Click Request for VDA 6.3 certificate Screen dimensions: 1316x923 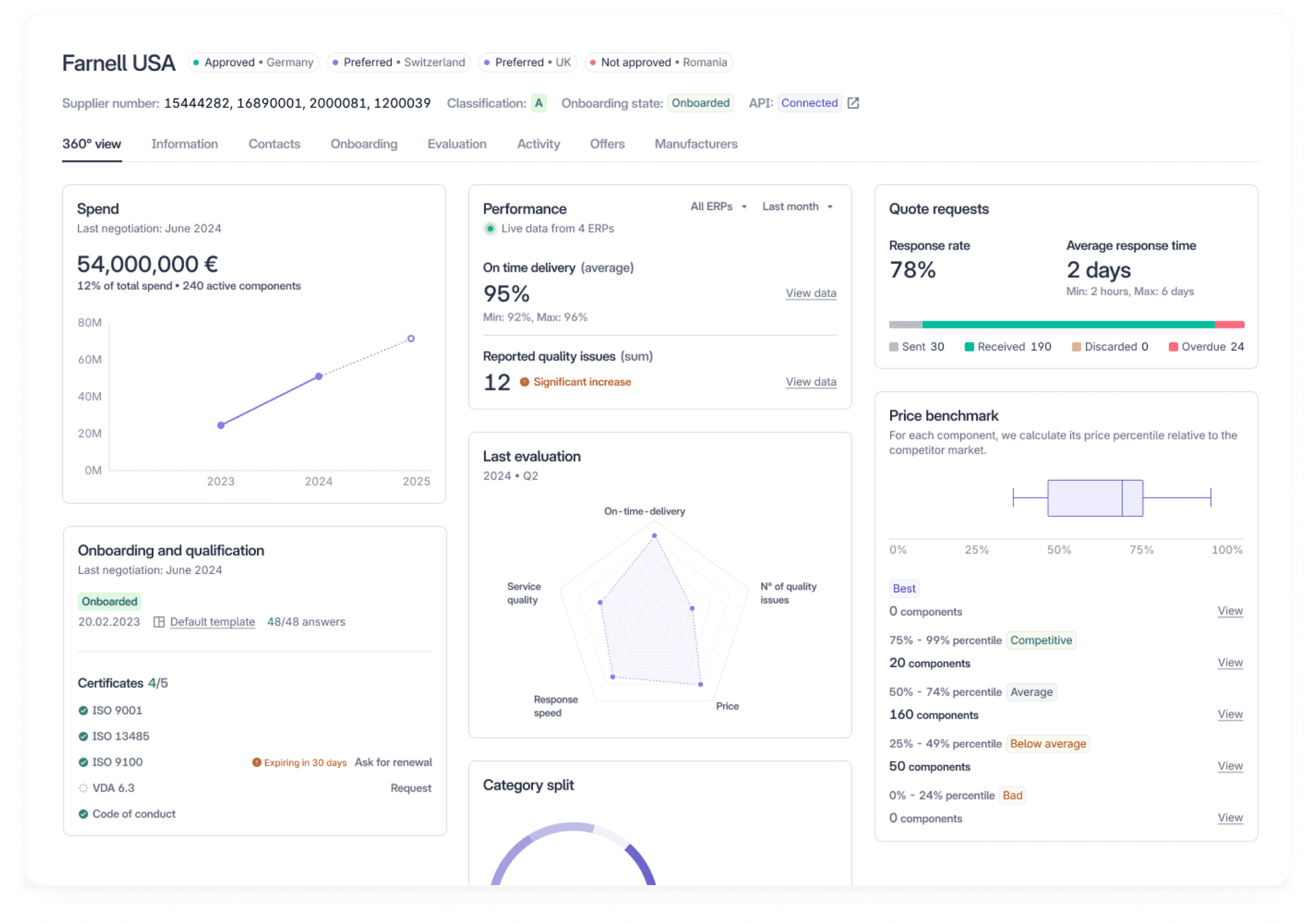pos(411,788)
